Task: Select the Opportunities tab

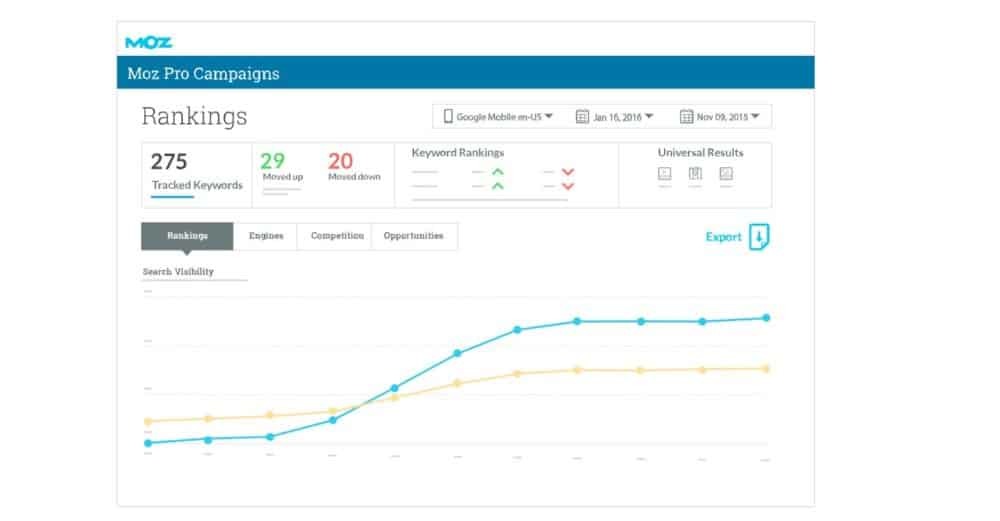Action: pos(414,236)
